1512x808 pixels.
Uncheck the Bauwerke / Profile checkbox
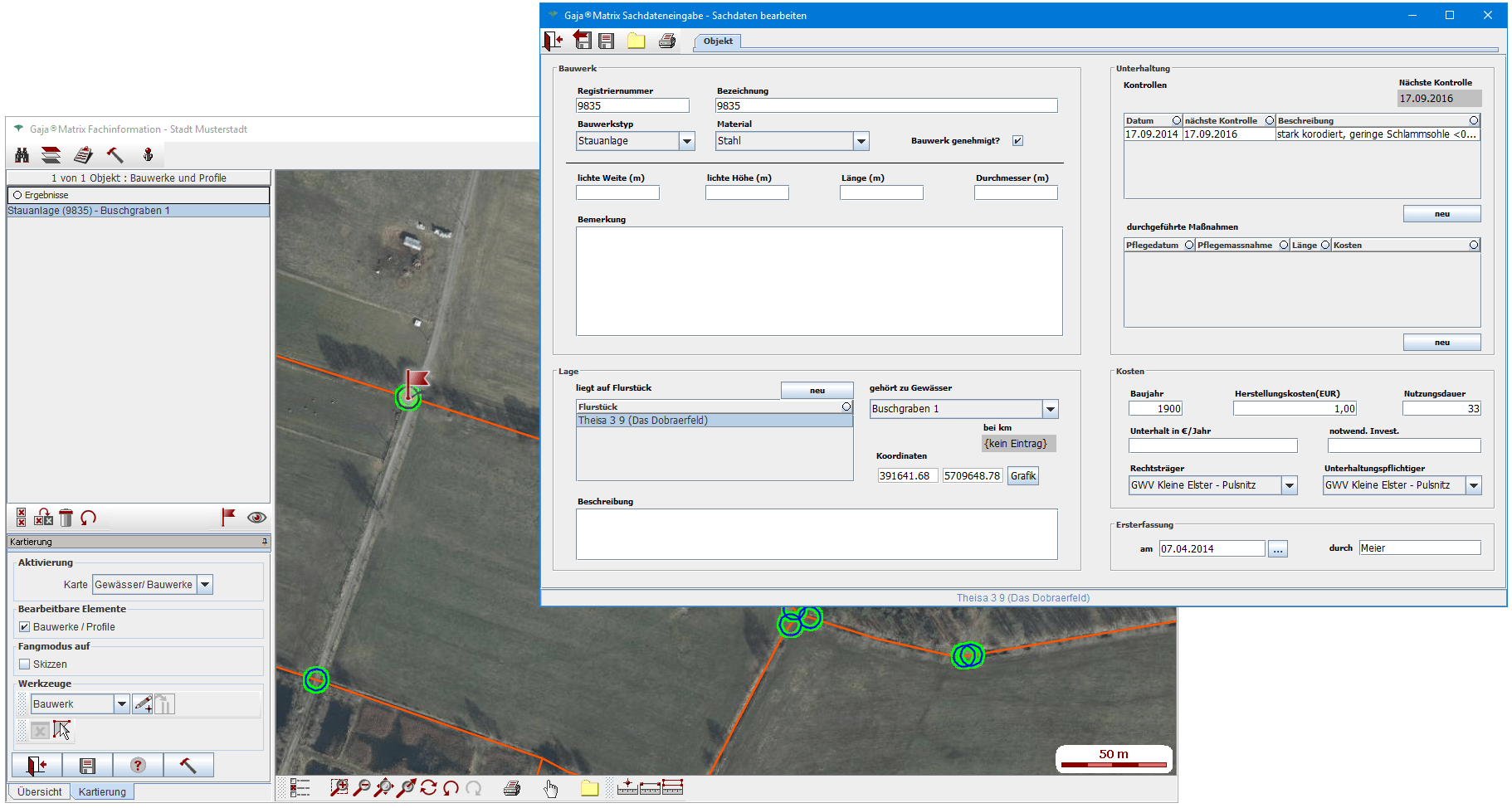coord(25,627)
